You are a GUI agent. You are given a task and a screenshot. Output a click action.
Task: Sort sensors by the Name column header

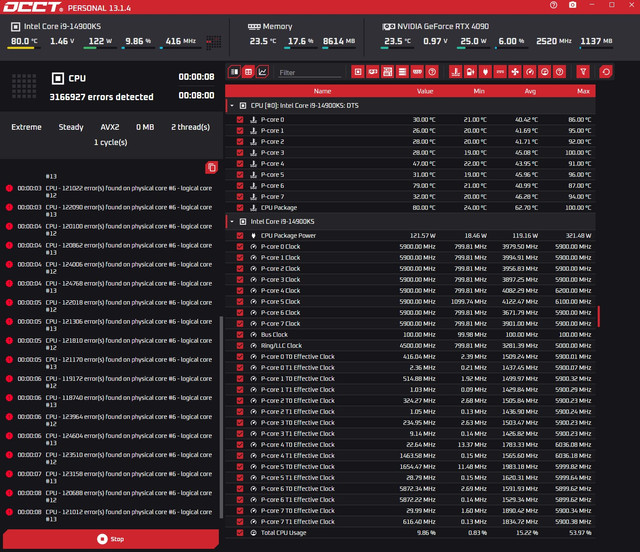click(322, 91)
